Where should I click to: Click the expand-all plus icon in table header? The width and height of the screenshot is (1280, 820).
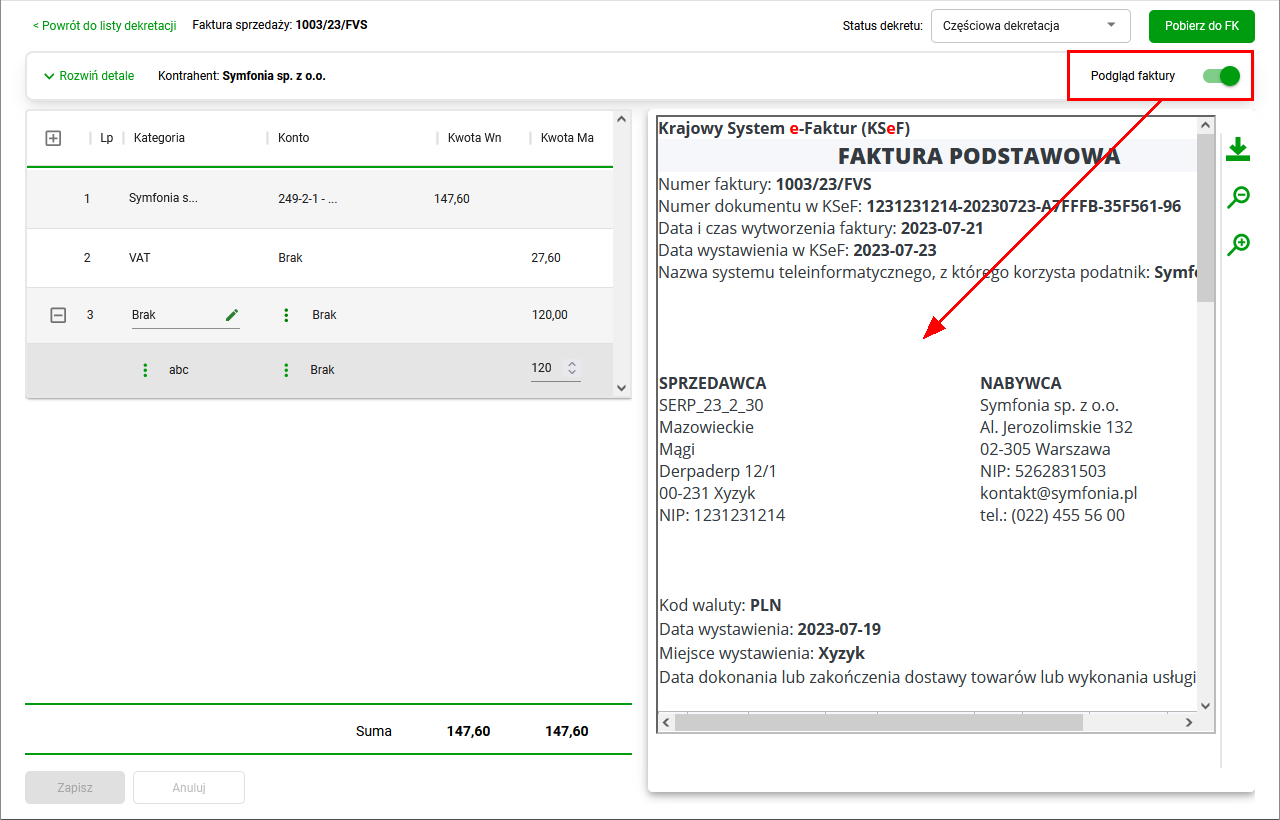[x=54, y=138]
